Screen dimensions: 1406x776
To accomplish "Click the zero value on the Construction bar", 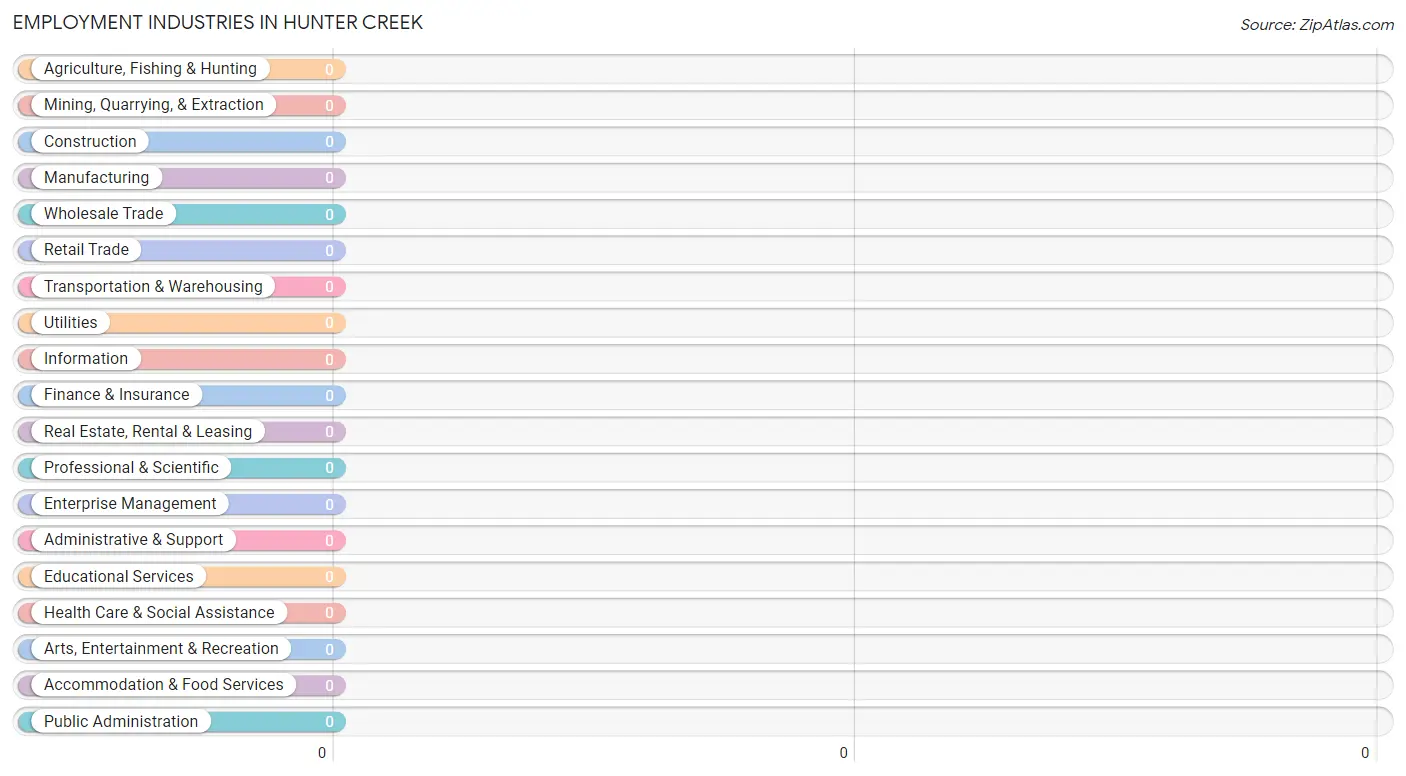I will tap(330, 142).
